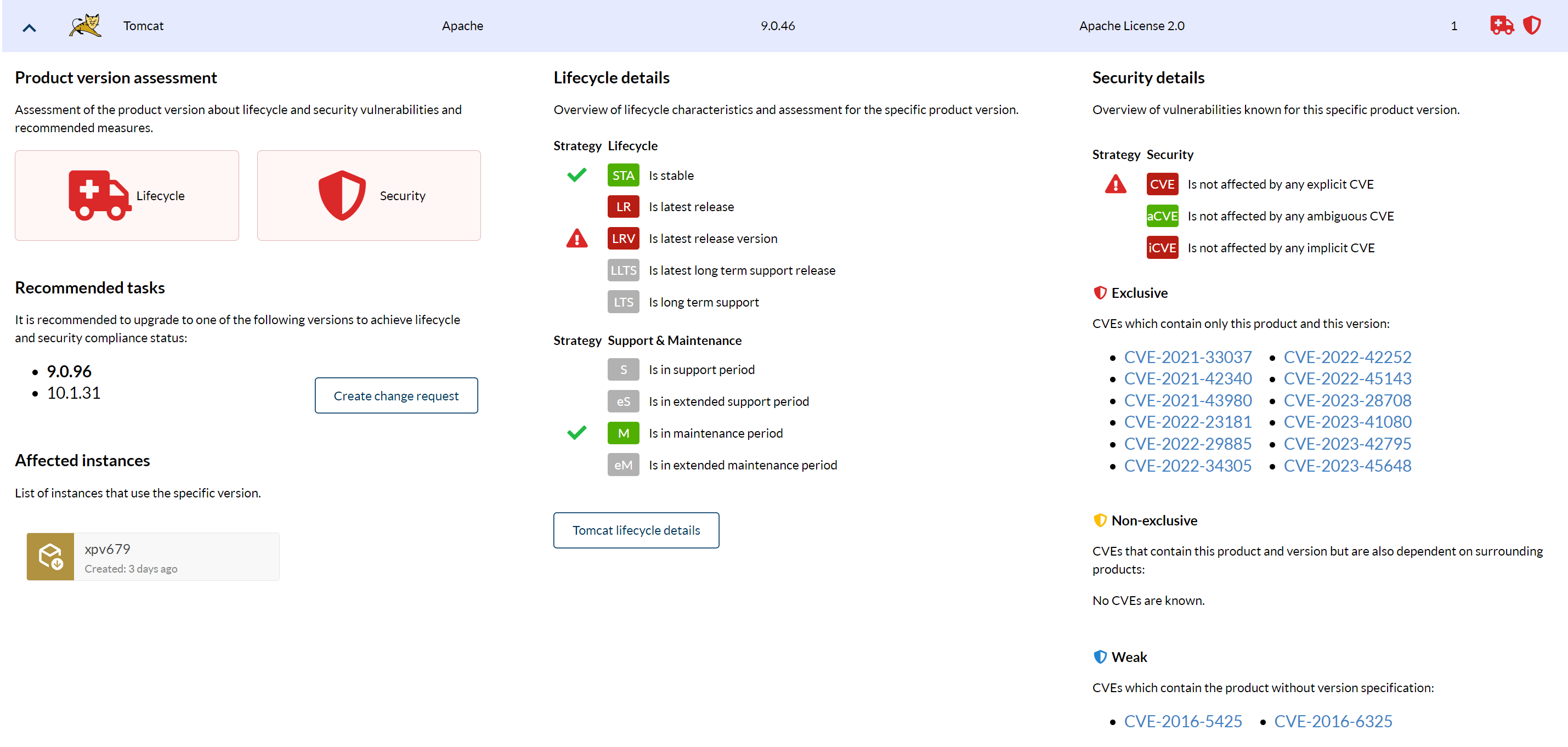Click the xpv679 package download icon
1568x747 pixels.
tap(50, 557)
